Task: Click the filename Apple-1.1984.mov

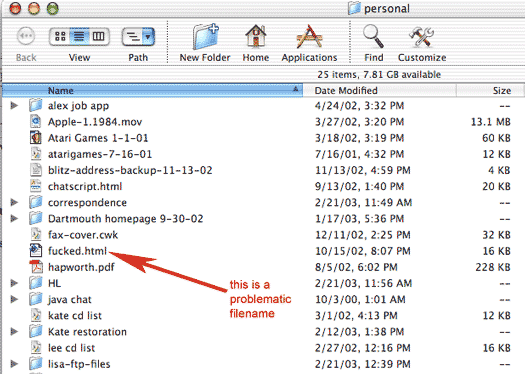Action: (x=95, y=122)
